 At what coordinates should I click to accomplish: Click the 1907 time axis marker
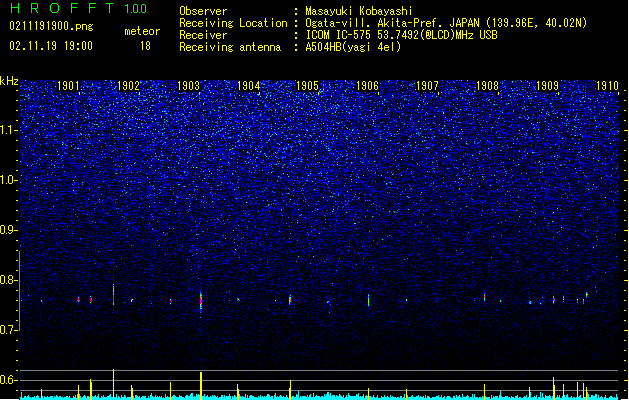point(427,86)
